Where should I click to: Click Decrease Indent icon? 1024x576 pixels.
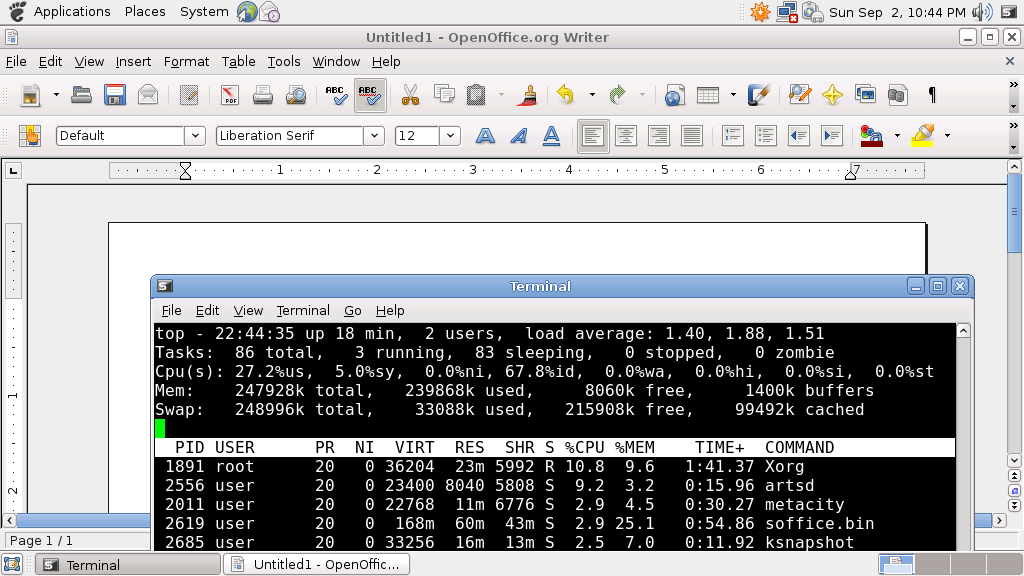point(799,136)
